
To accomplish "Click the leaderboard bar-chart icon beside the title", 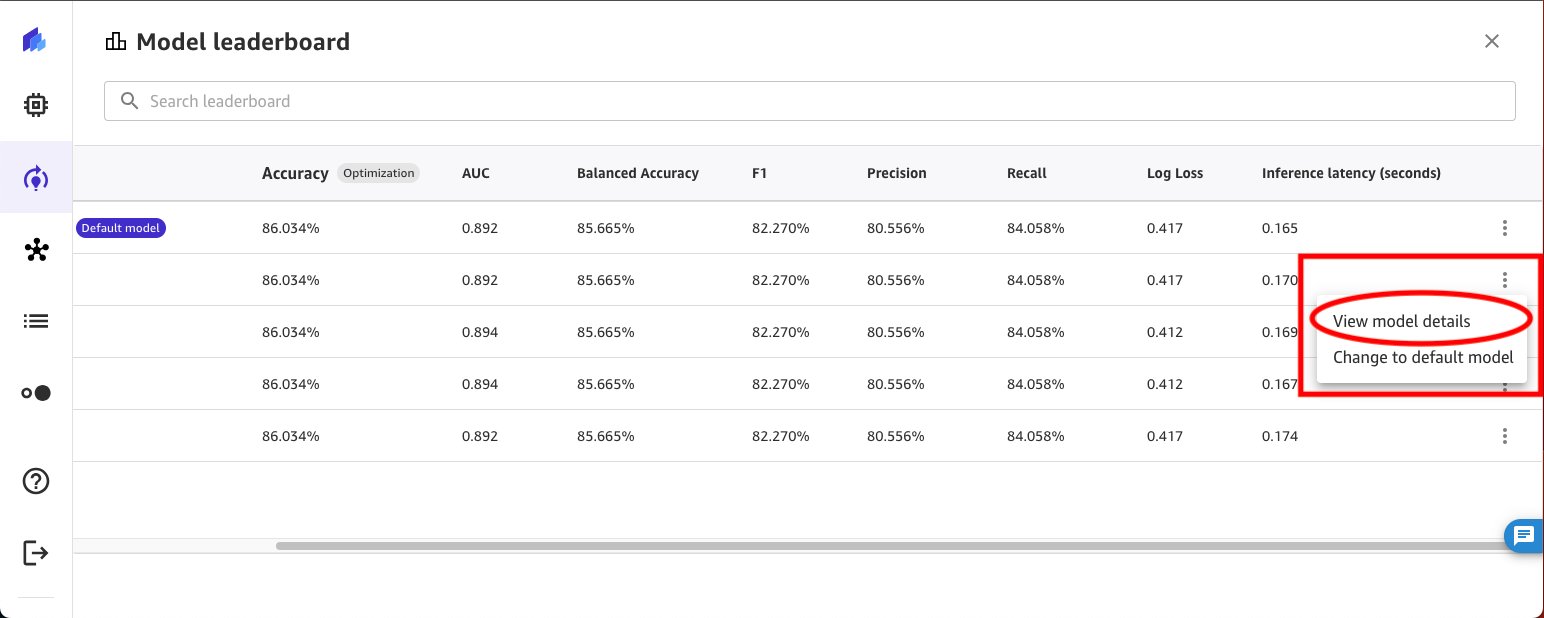I will tap(116, 42).
